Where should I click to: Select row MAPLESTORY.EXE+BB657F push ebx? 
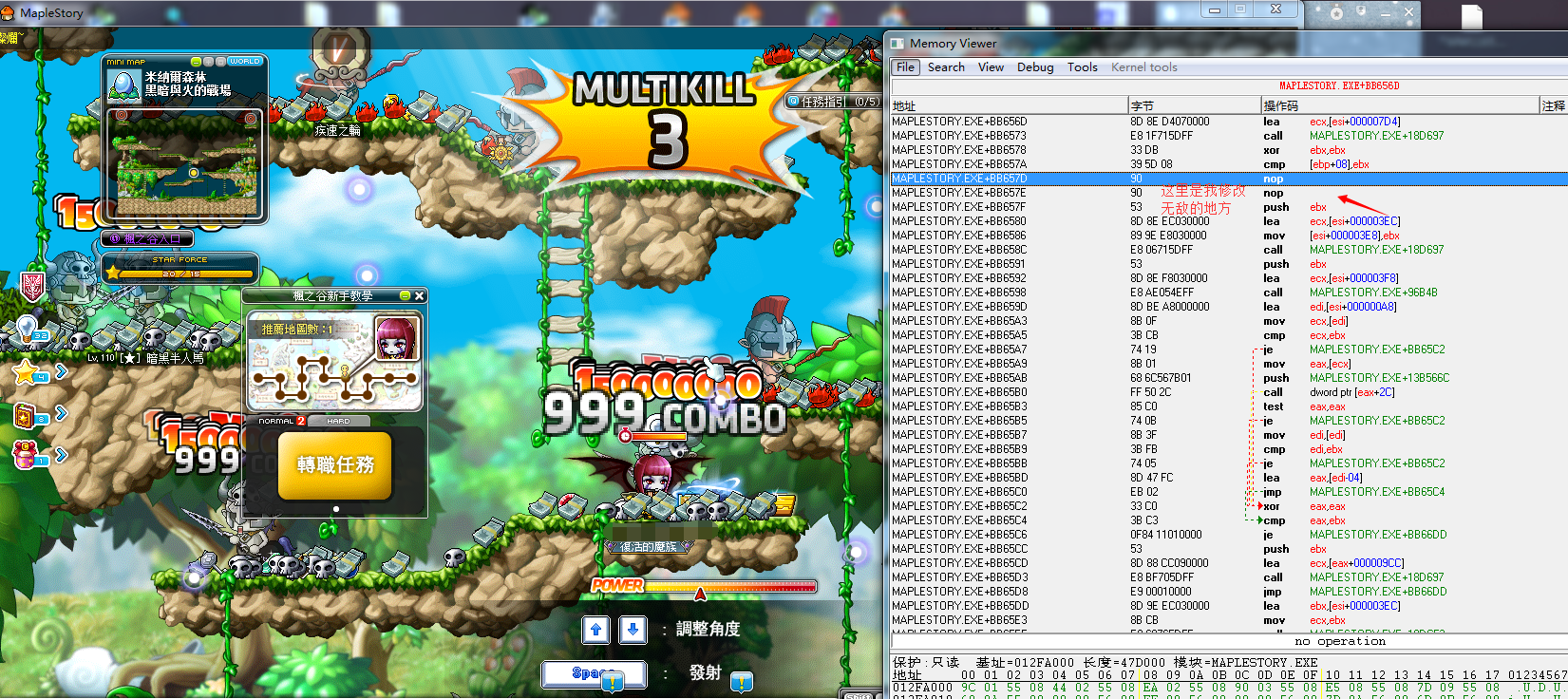click(x=1229, y=207)
